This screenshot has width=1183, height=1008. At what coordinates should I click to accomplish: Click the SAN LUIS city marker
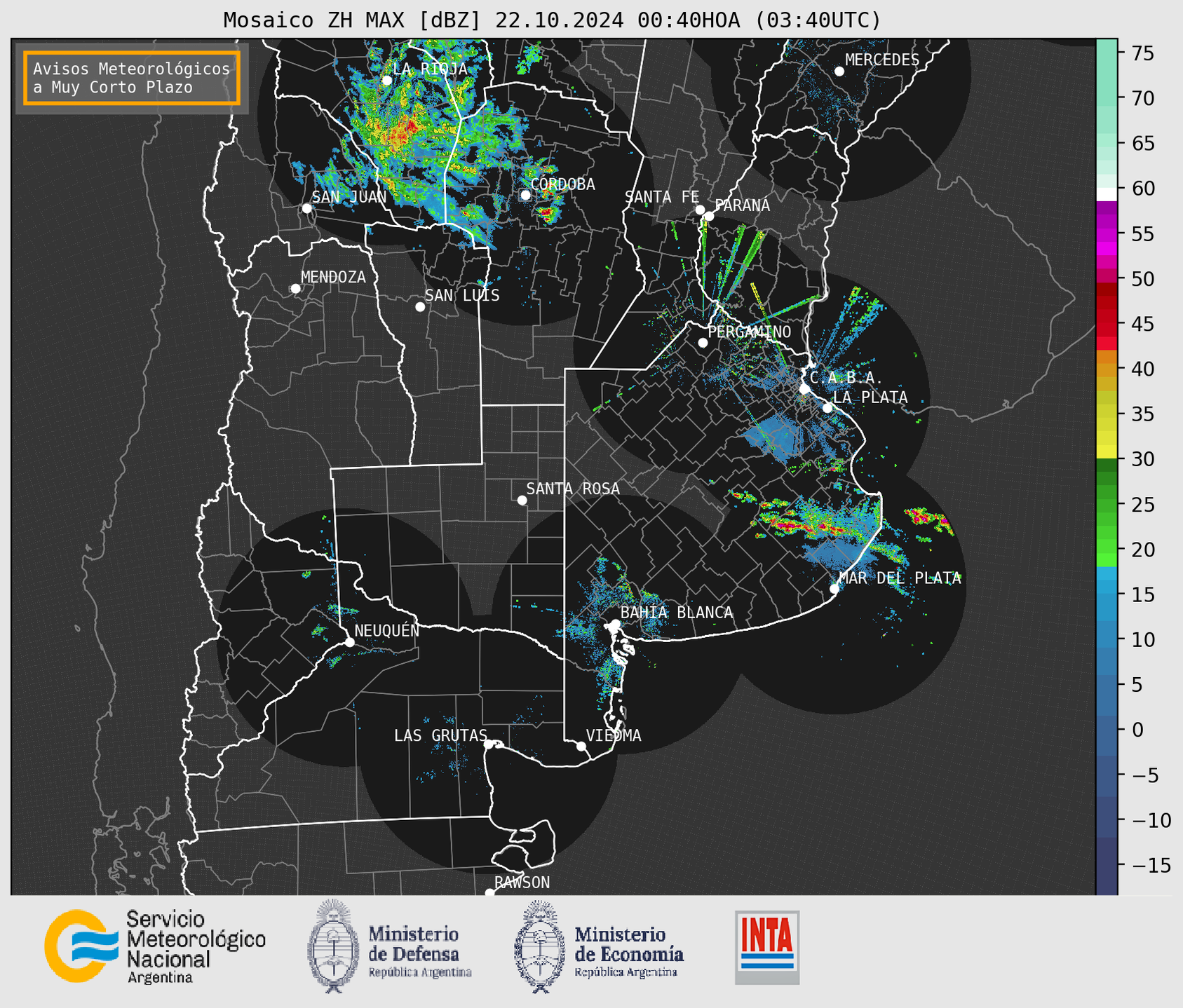click(x=420, y=307)
